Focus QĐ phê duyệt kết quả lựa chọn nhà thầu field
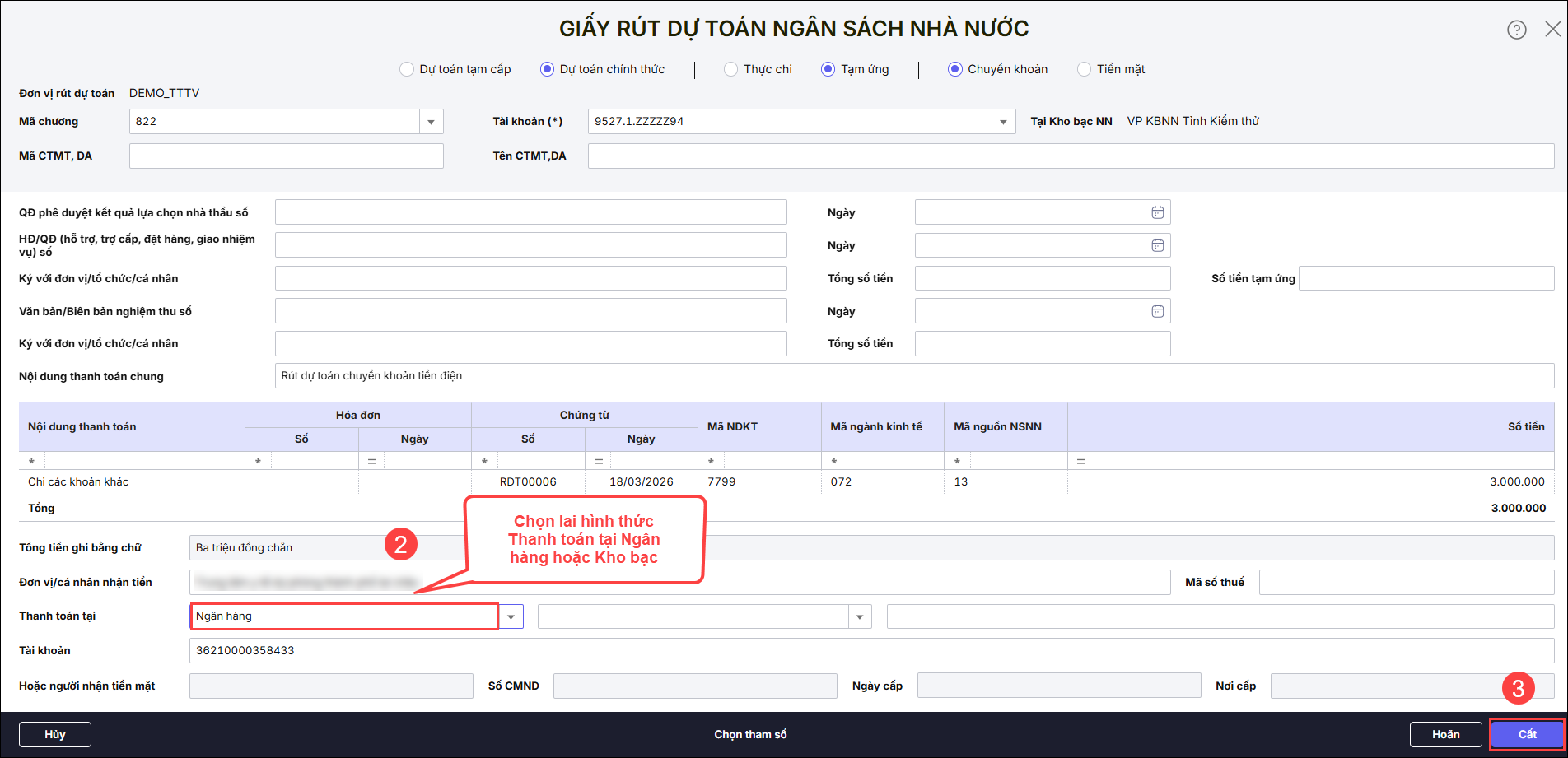 [x=531, y=212]
